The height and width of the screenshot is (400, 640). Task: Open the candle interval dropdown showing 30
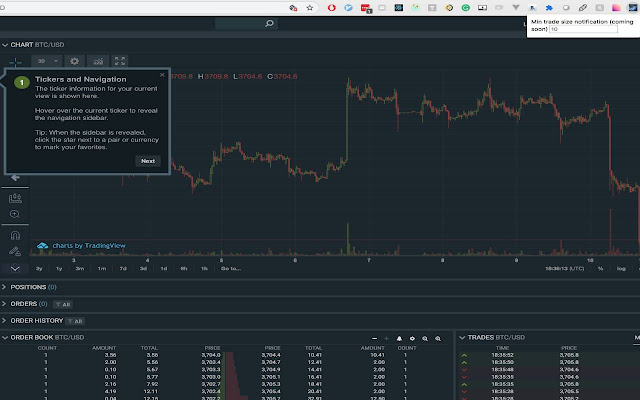tap(47, 61)
